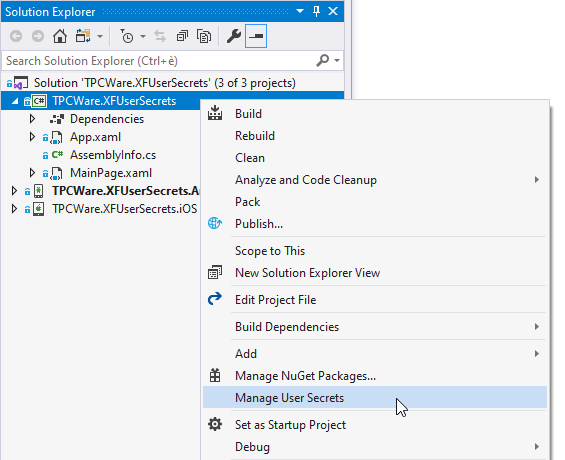Viewport: 565px width, 460px height.
Task: Click the NuGet package icon
Action: 215,375
